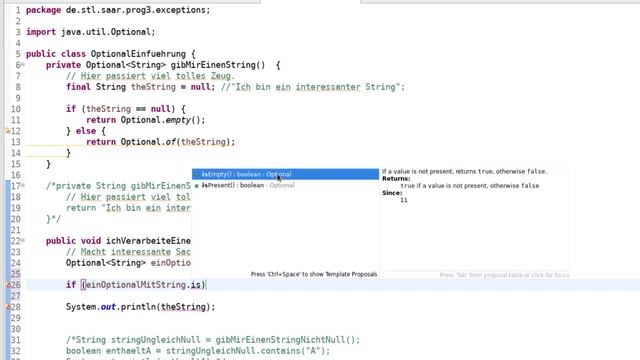Click line number 21 in the ruler

pyautogui.click(x=16, y=230)
